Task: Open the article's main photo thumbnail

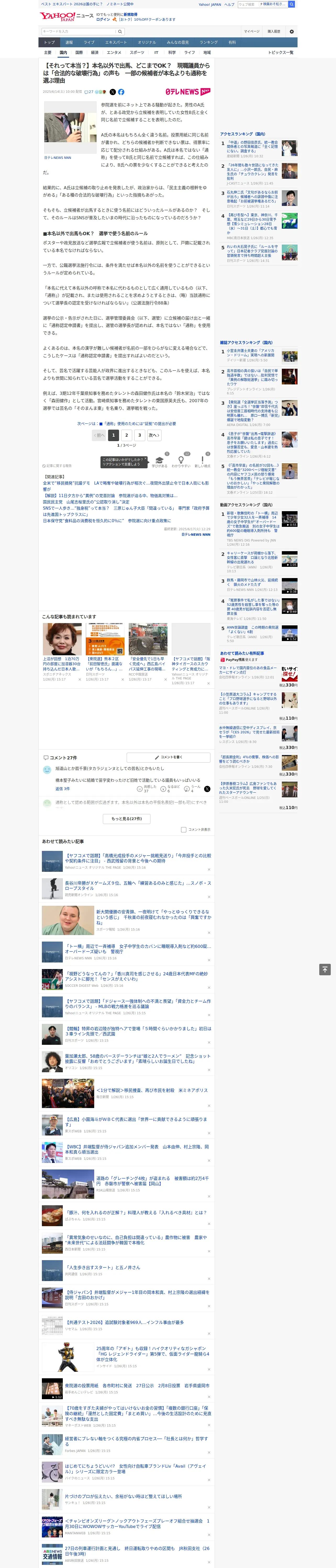Action: 70,127
